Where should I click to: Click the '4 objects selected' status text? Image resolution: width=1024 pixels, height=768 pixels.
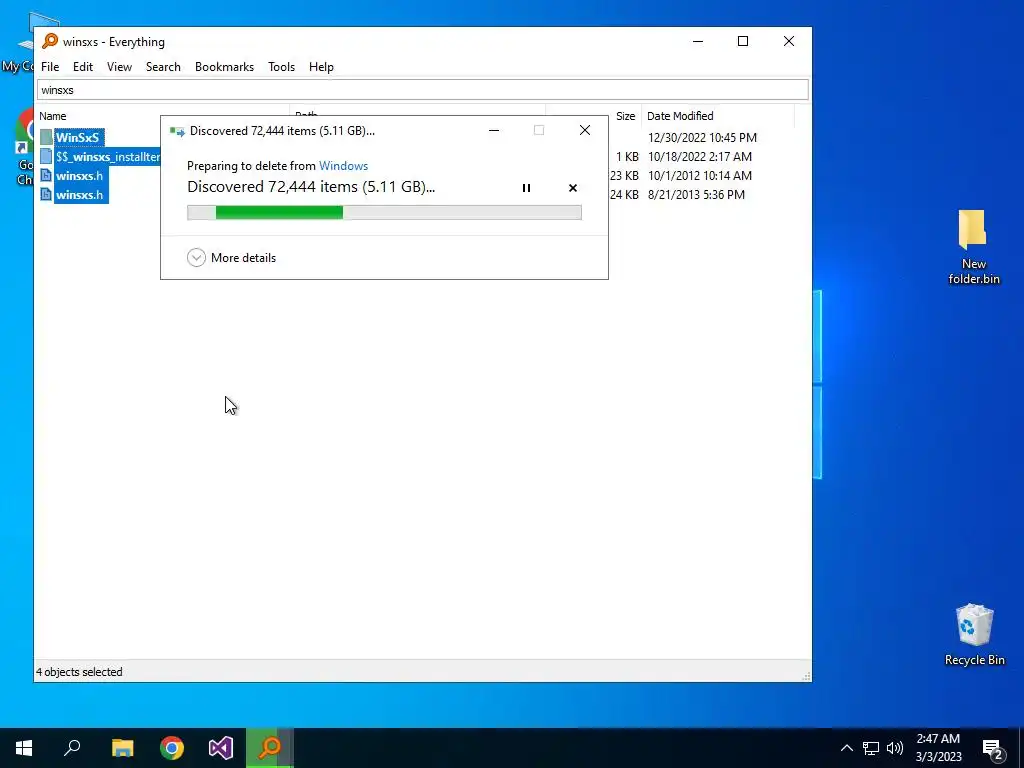[x=79, y=672]
